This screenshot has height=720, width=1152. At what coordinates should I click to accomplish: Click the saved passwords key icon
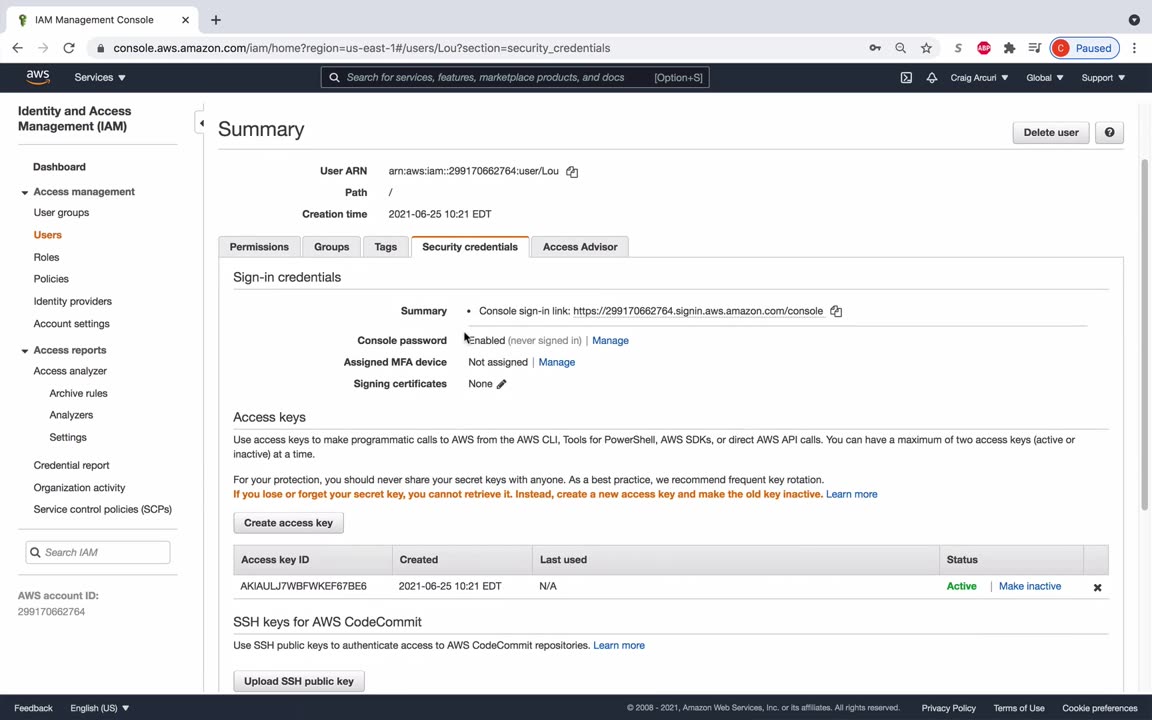875,48
